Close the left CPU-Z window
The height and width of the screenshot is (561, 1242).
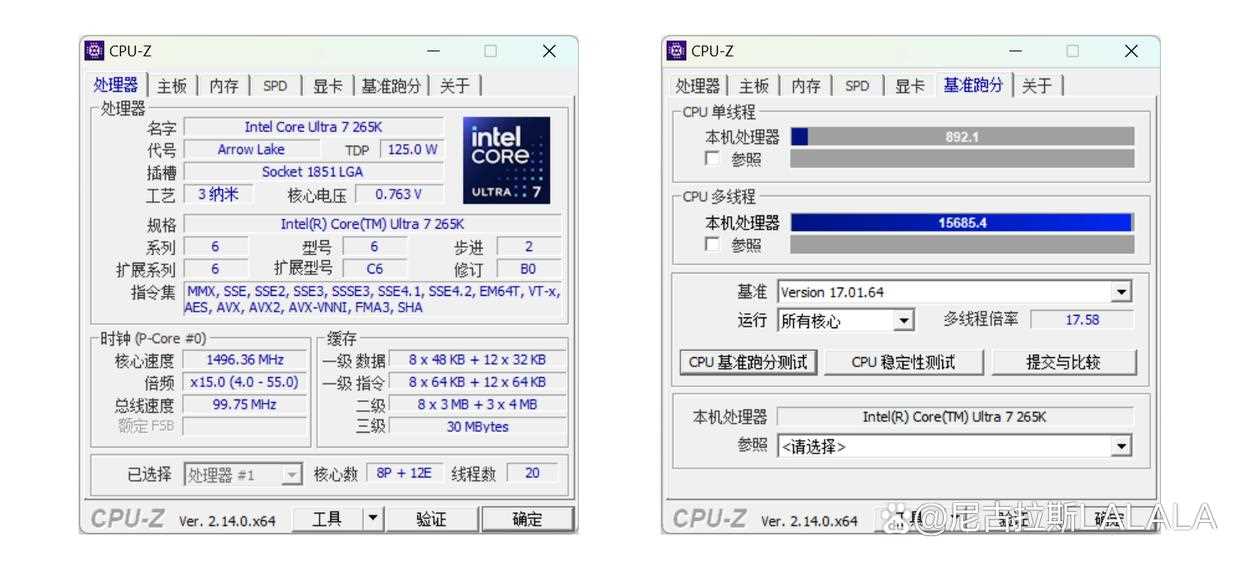[x=549, y=51]
